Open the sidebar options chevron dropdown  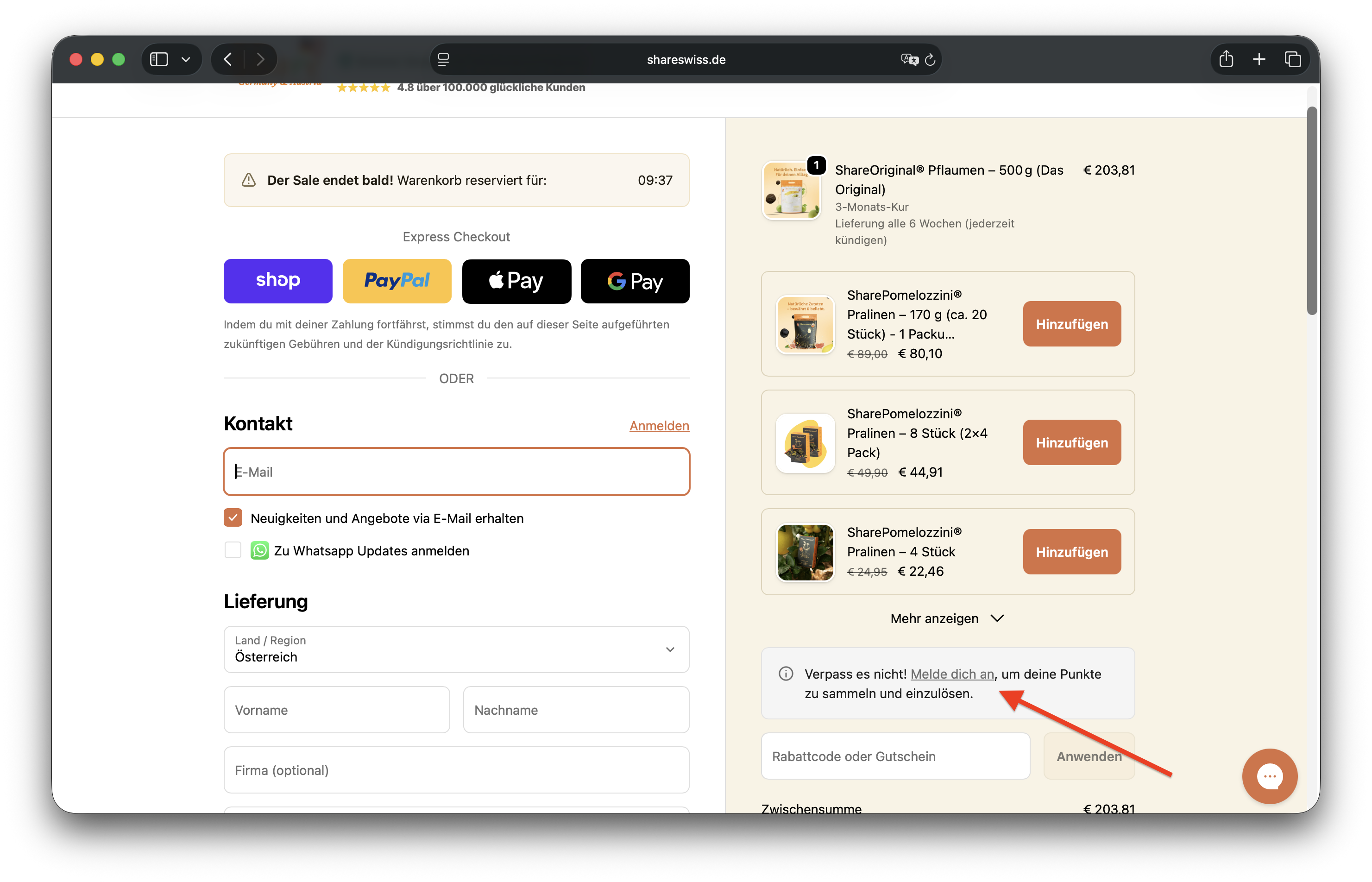(x=186, y=60)
